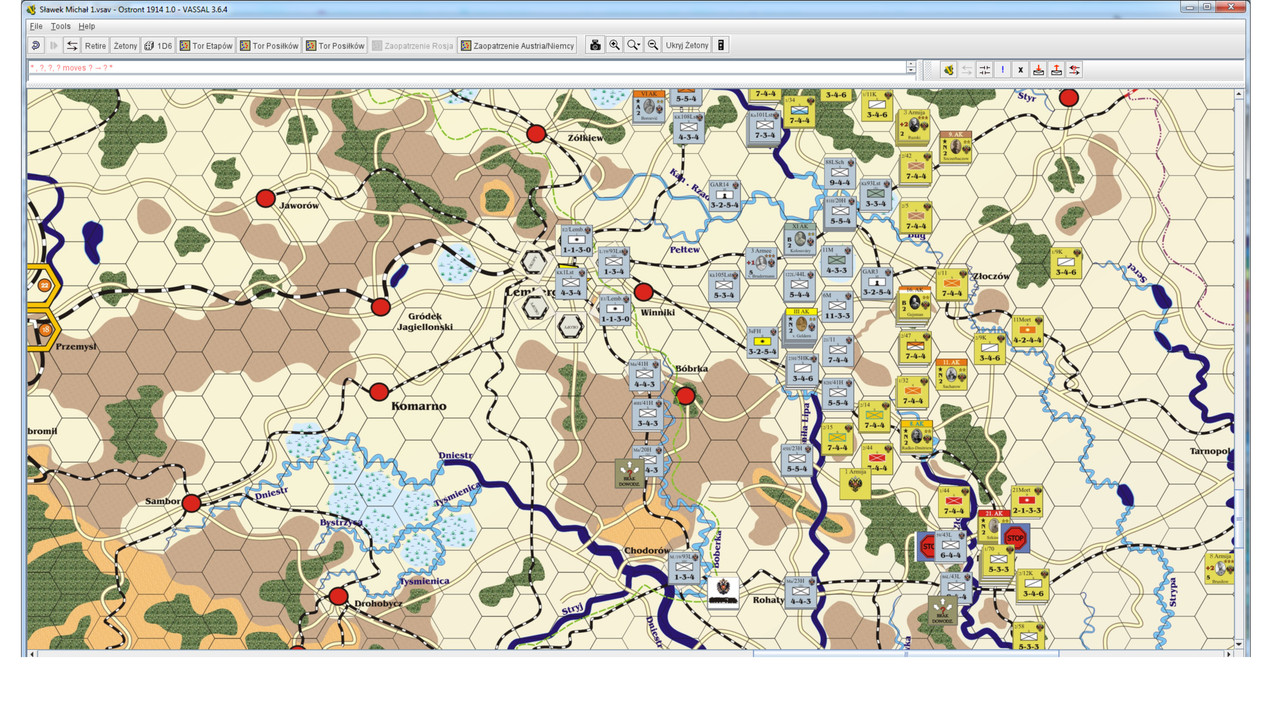Open the File menu
Viewport: 1280px width, 722px height.
(36, 26)
